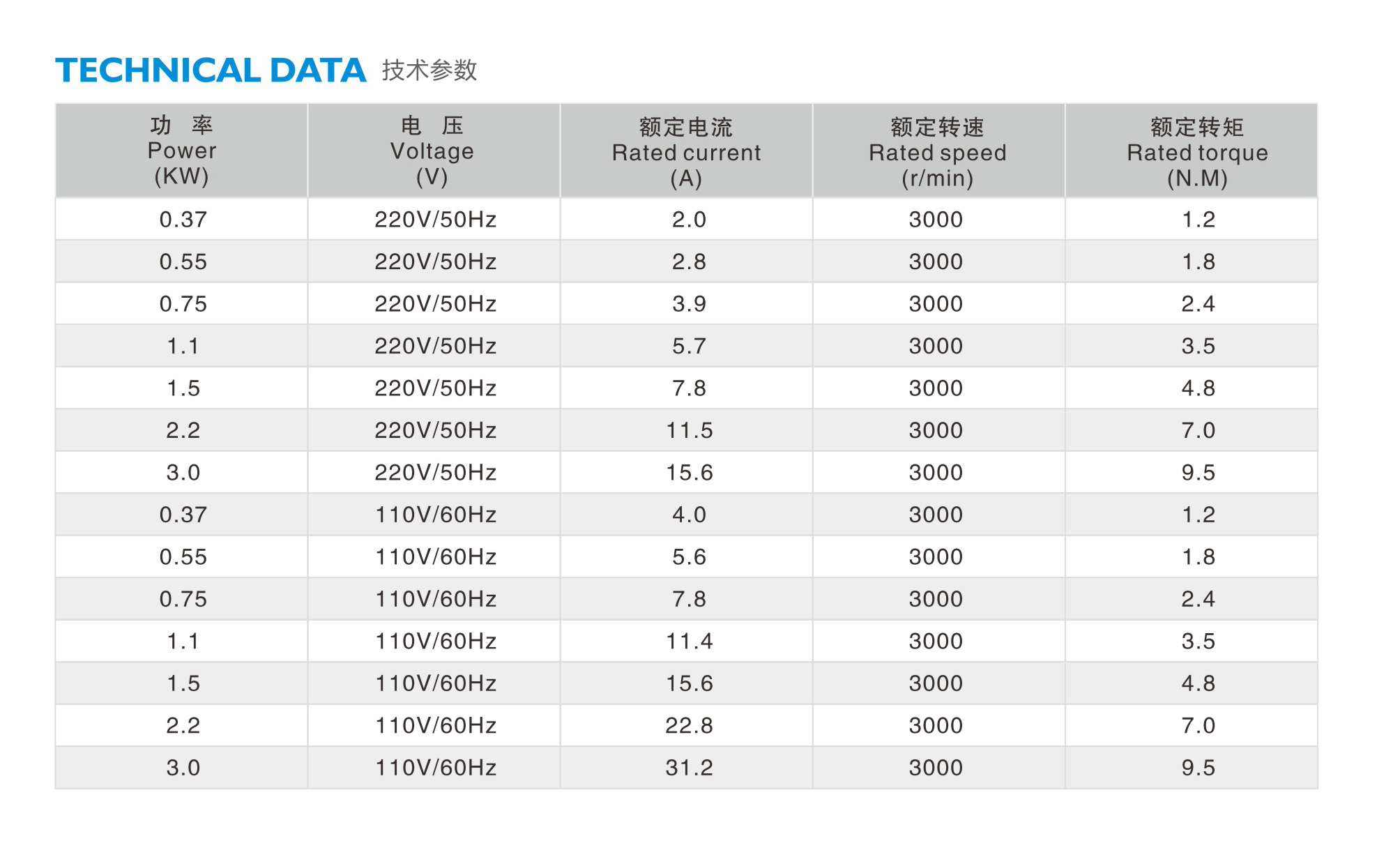The height and width of the screenshot is (850, 1400).
Task: Click the voltage cell in the 3.9 A row
Action: [434, 303]
